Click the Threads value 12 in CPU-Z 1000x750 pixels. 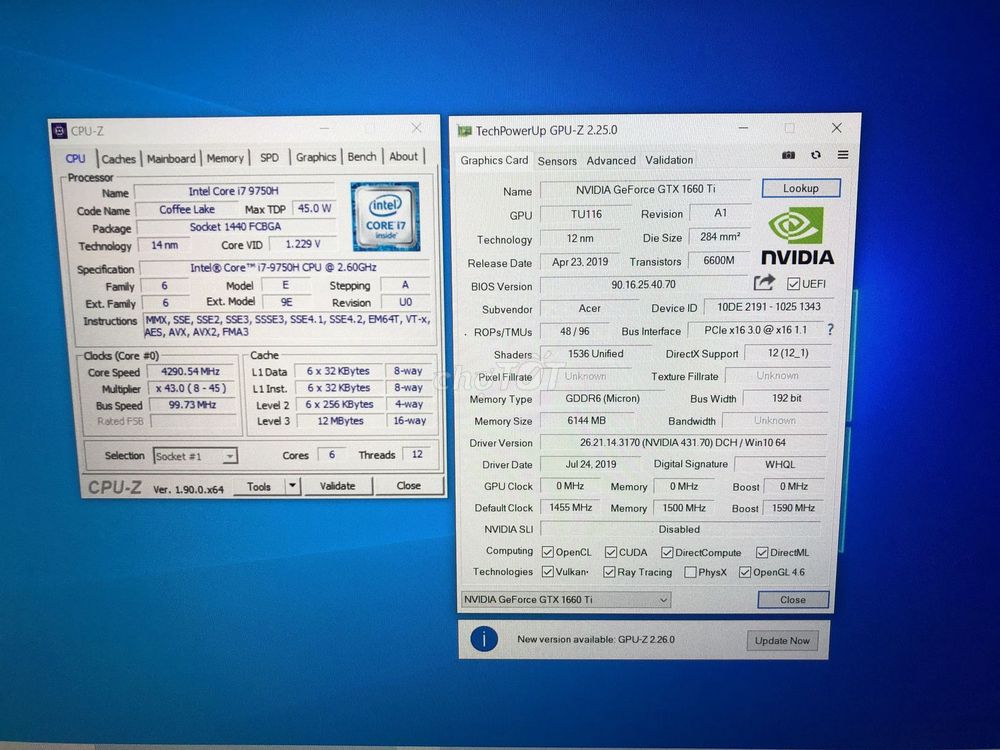(417, 454)
